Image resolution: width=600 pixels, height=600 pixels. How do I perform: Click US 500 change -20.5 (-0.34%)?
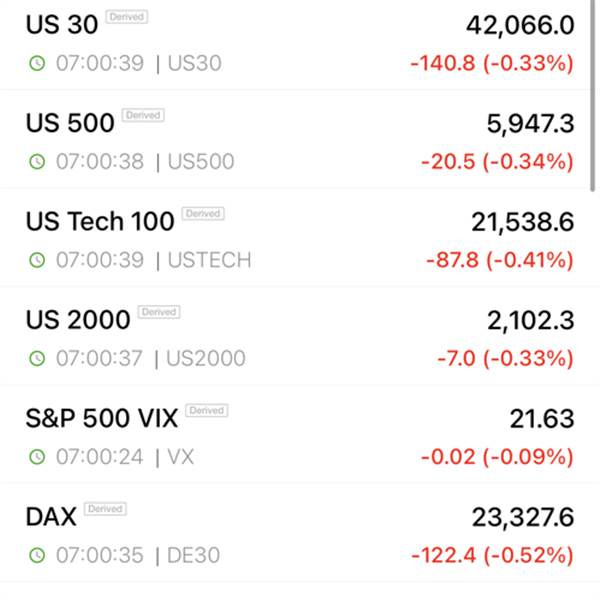[x=497, y=161]
